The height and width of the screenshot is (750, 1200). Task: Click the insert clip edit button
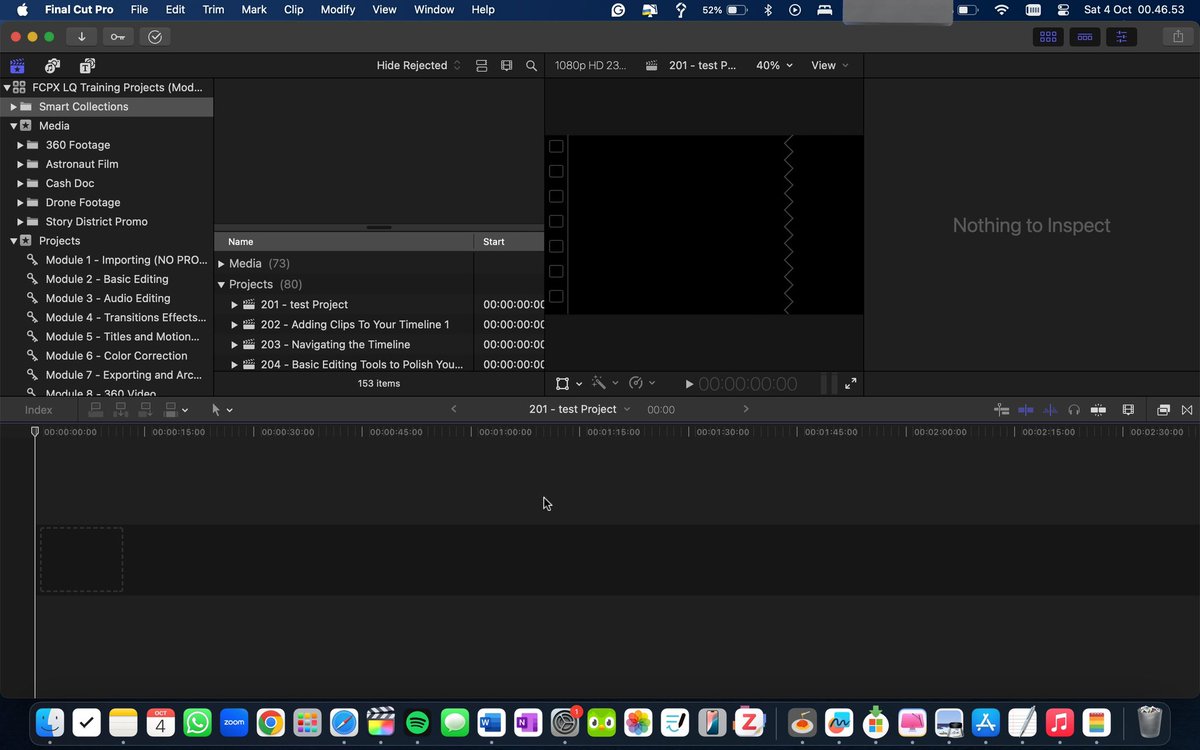click(x=121, y=409)
